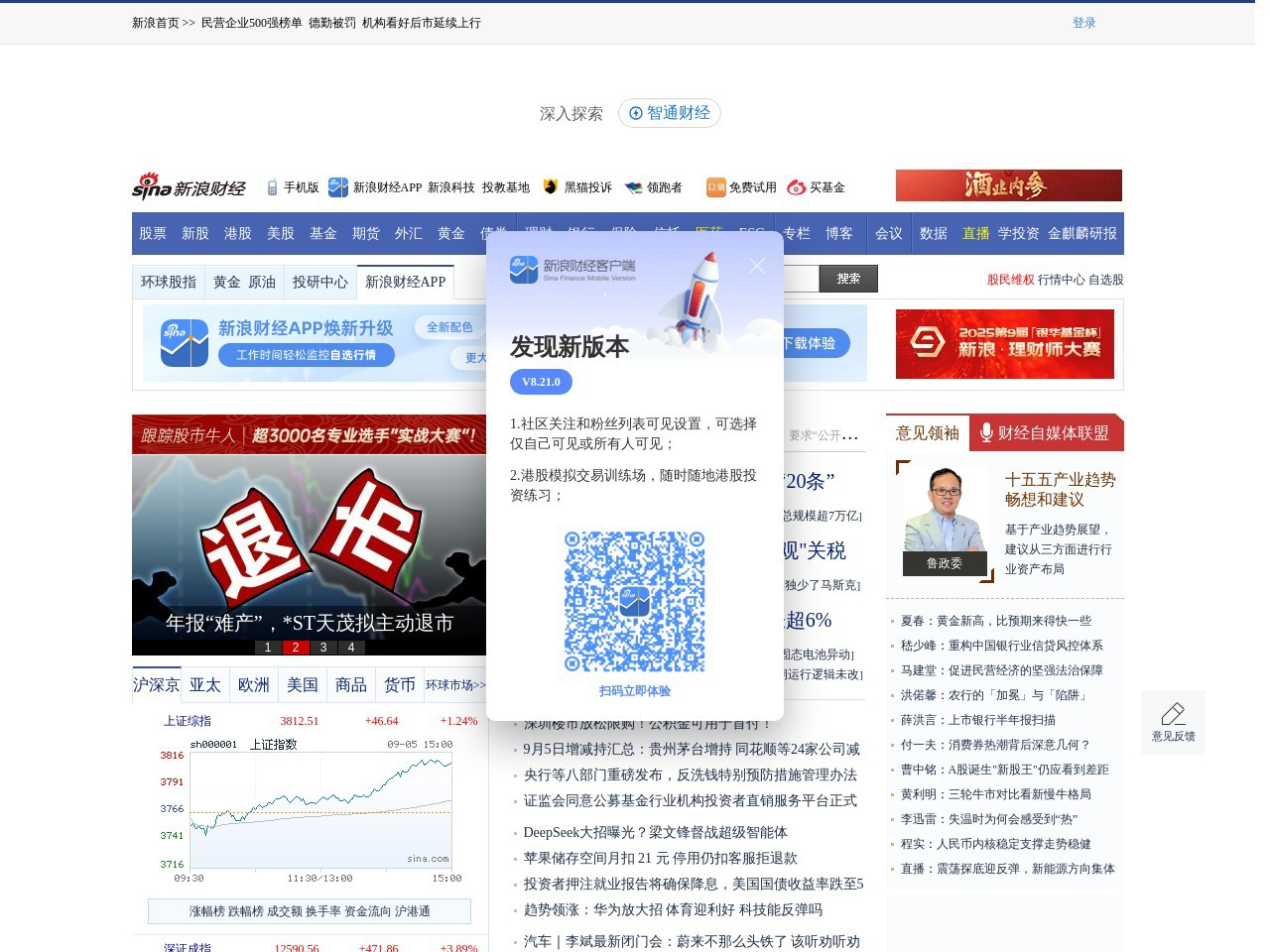Screen dimensions: 1270x952
Task: Click the 搜索 search button
Action: click(x=848, y=279)
